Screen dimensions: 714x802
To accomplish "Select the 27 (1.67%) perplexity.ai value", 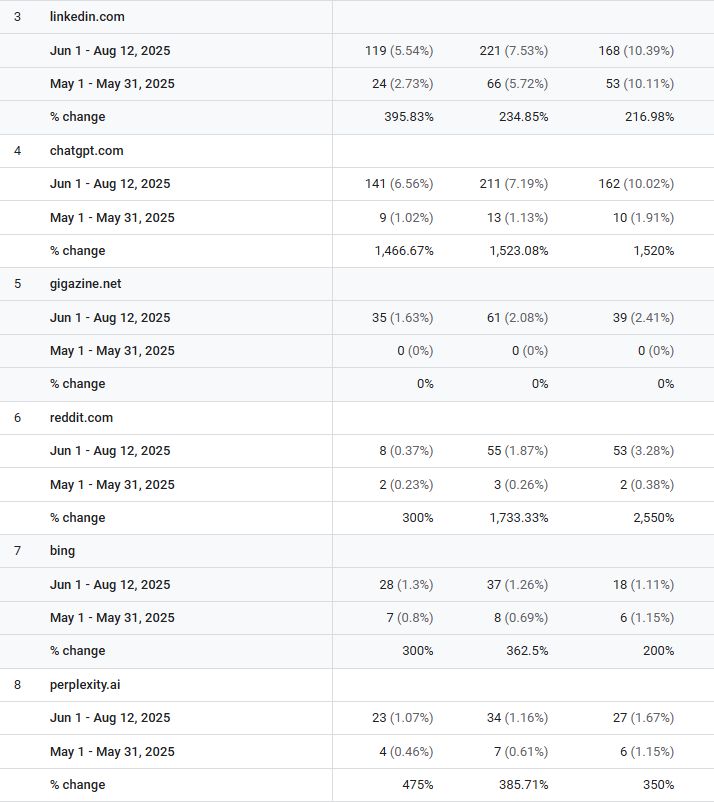I will tap(643, 718).
